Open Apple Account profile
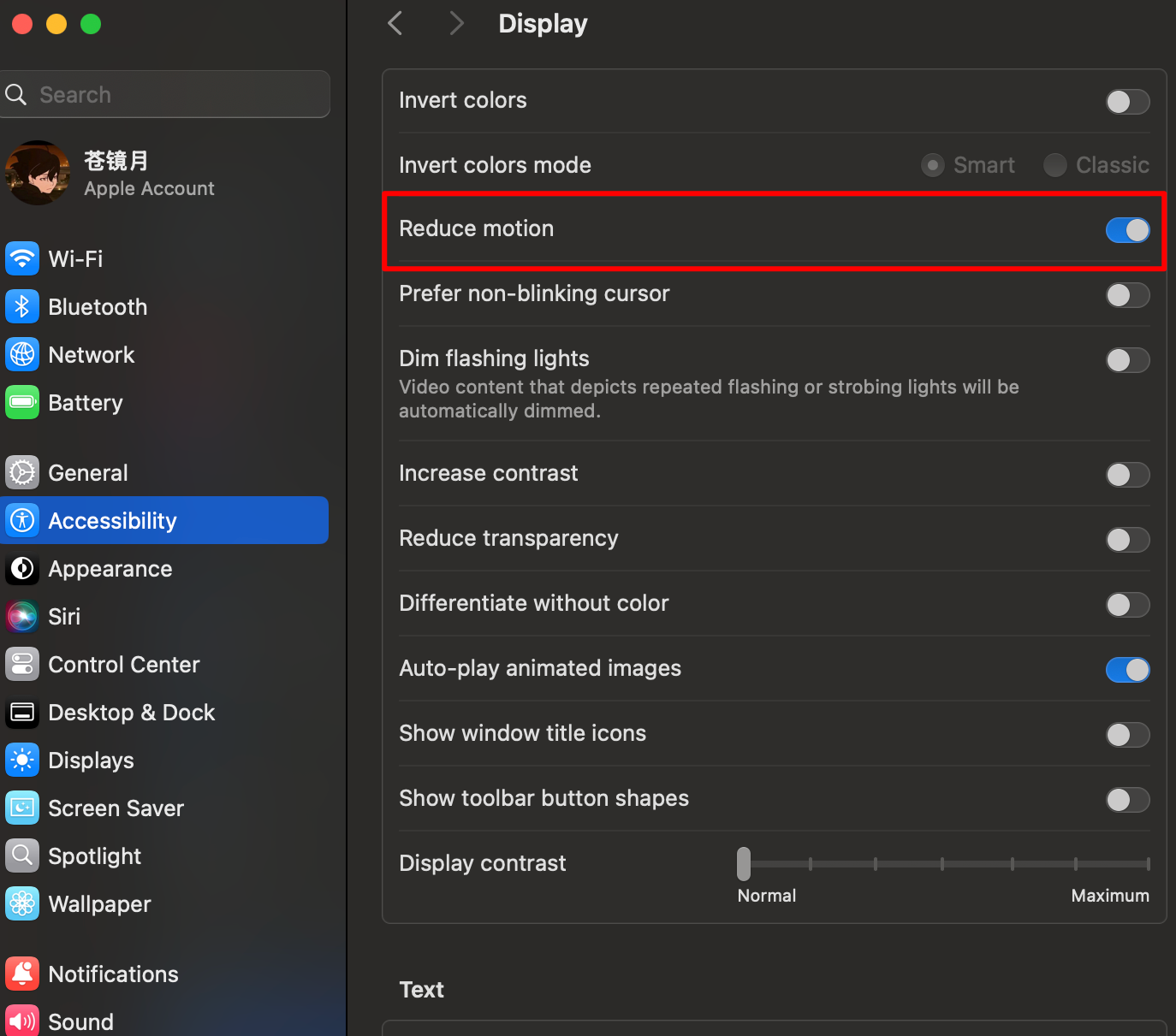This screenshot has width=1176, height=1036. coord(164,173)
